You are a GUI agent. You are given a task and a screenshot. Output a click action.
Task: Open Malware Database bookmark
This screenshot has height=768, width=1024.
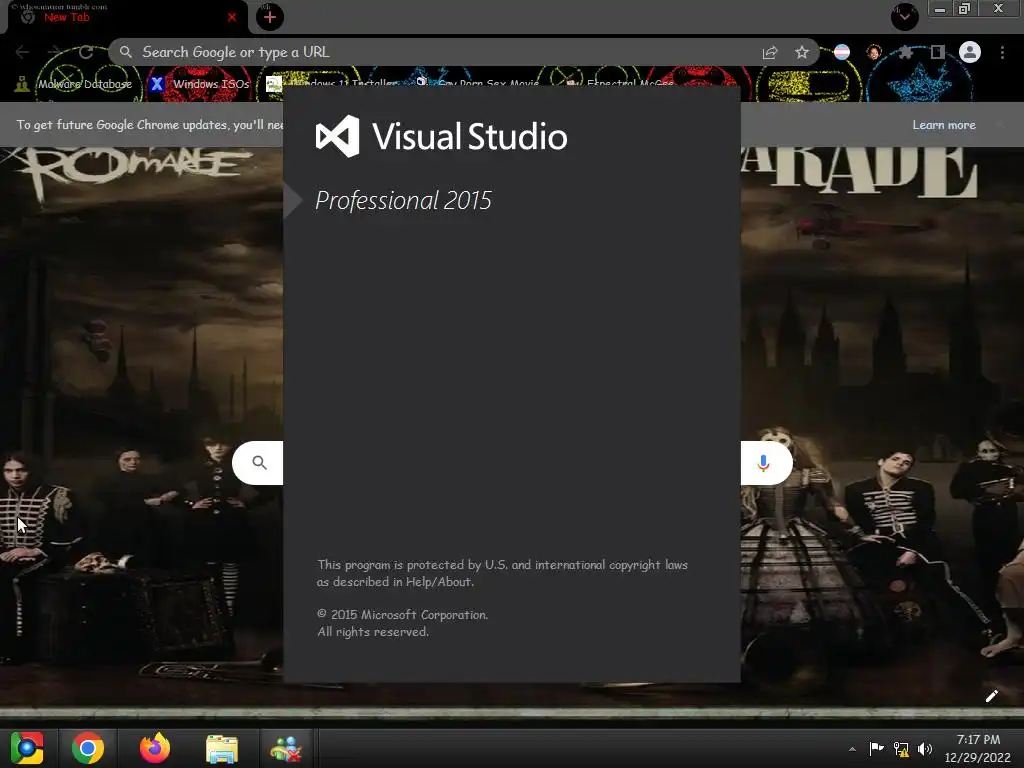click(x=74, y=84)
